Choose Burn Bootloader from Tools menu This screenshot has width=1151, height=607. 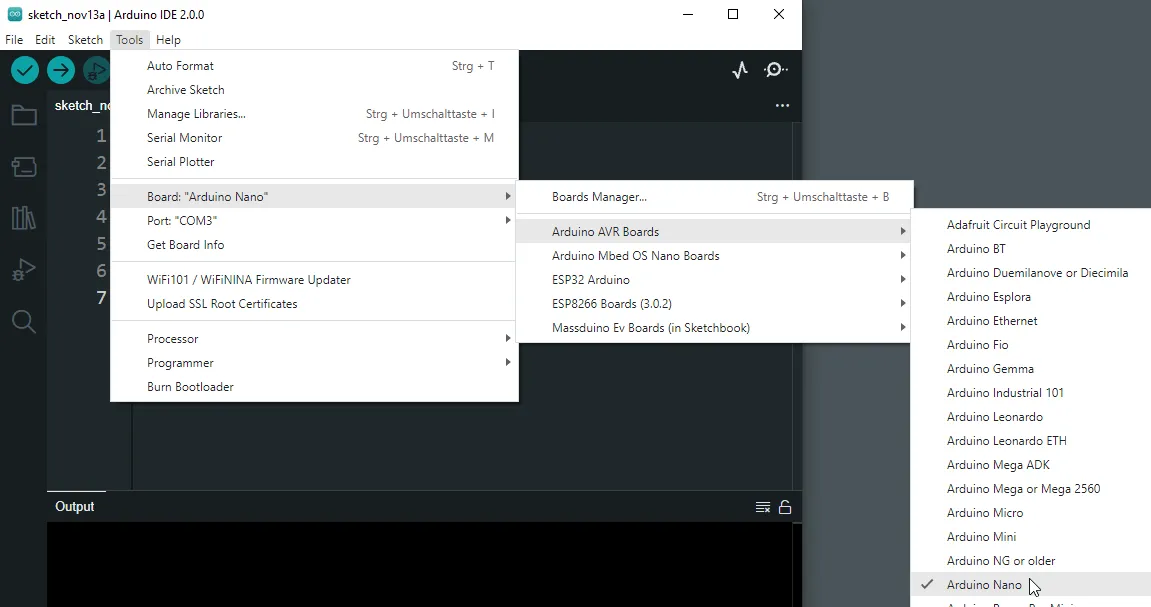[190, 387]
